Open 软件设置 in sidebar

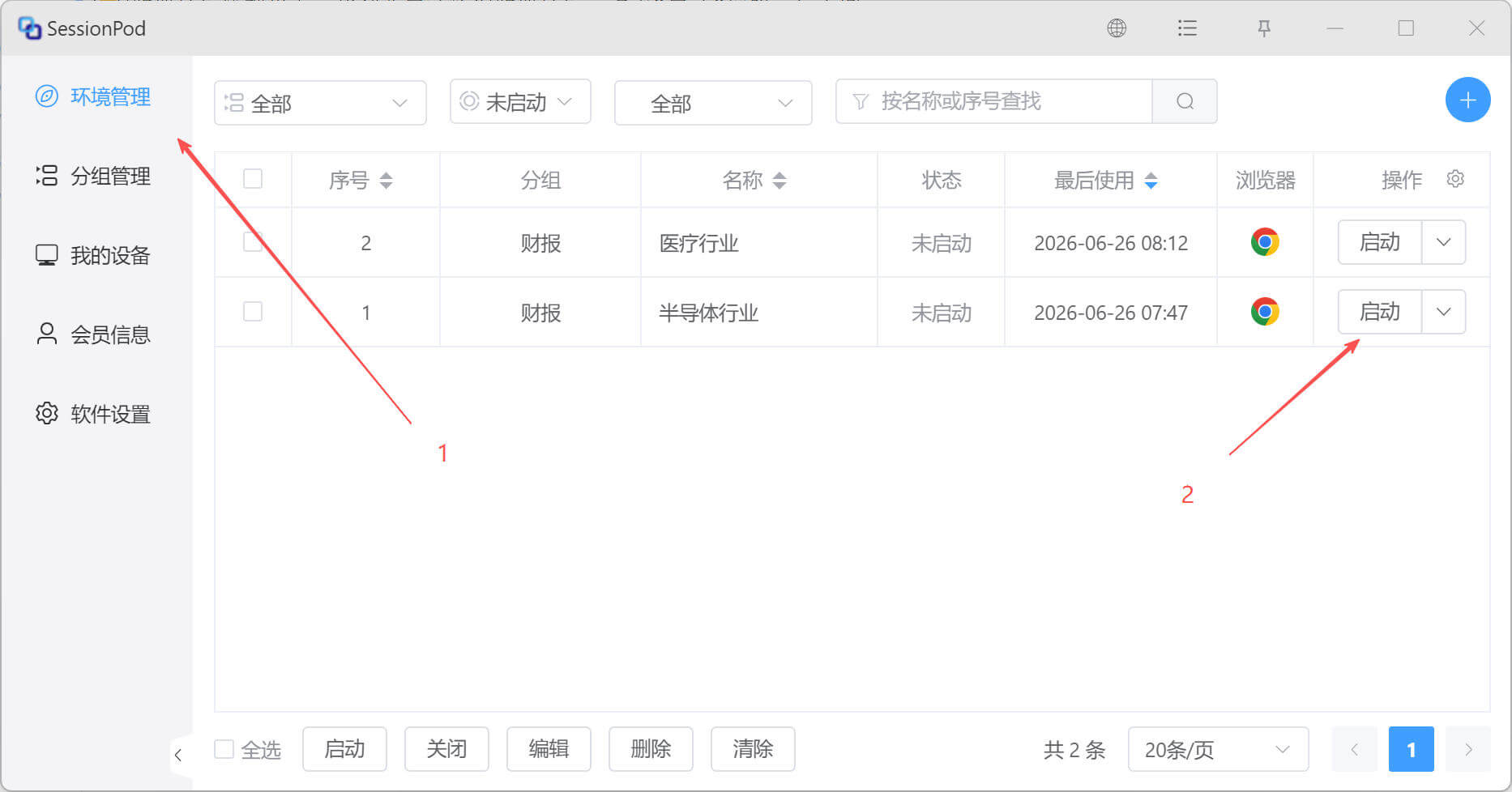pyautogui.click(x=94, y=414)
